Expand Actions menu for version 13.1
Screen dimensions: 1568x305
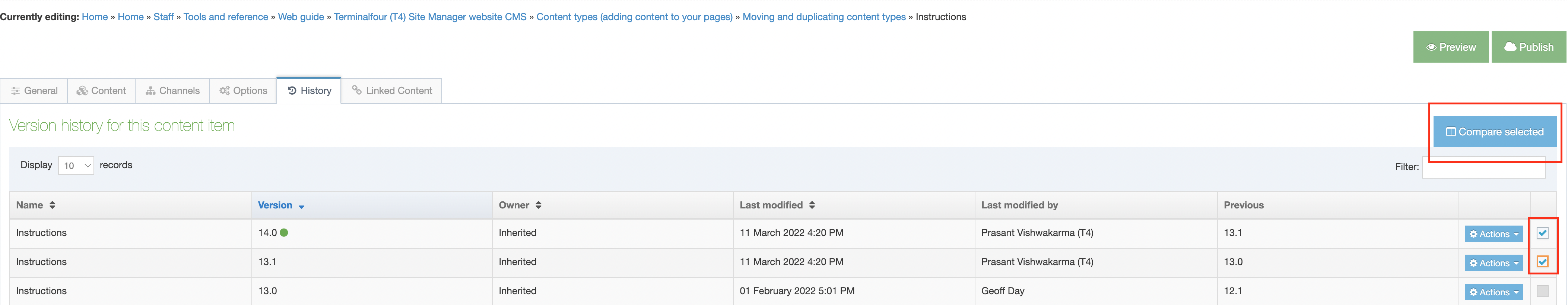1493,264
